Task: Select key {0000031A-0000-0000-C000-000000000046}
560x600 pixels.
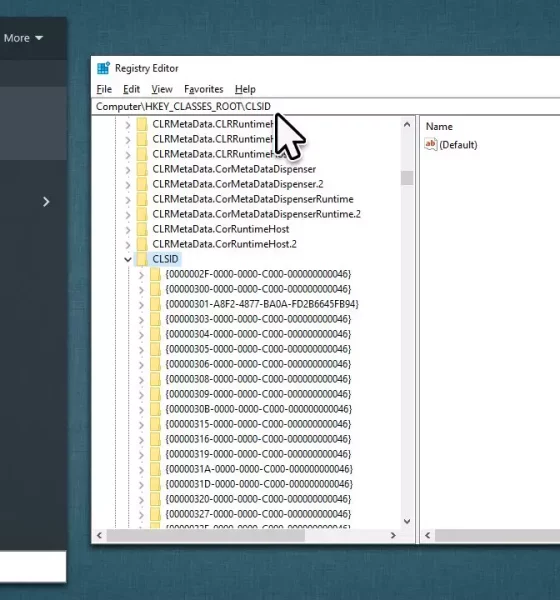Action: [x=259, y=469]
